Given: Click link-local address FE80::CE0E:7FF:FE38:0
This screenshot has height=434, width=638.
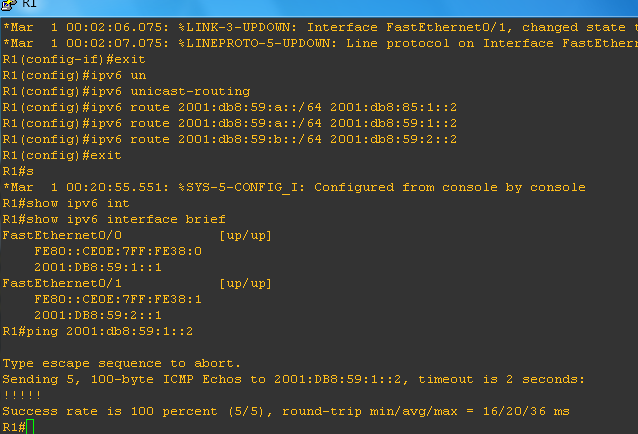Looking at the screenshot, I should click(117, 251).
